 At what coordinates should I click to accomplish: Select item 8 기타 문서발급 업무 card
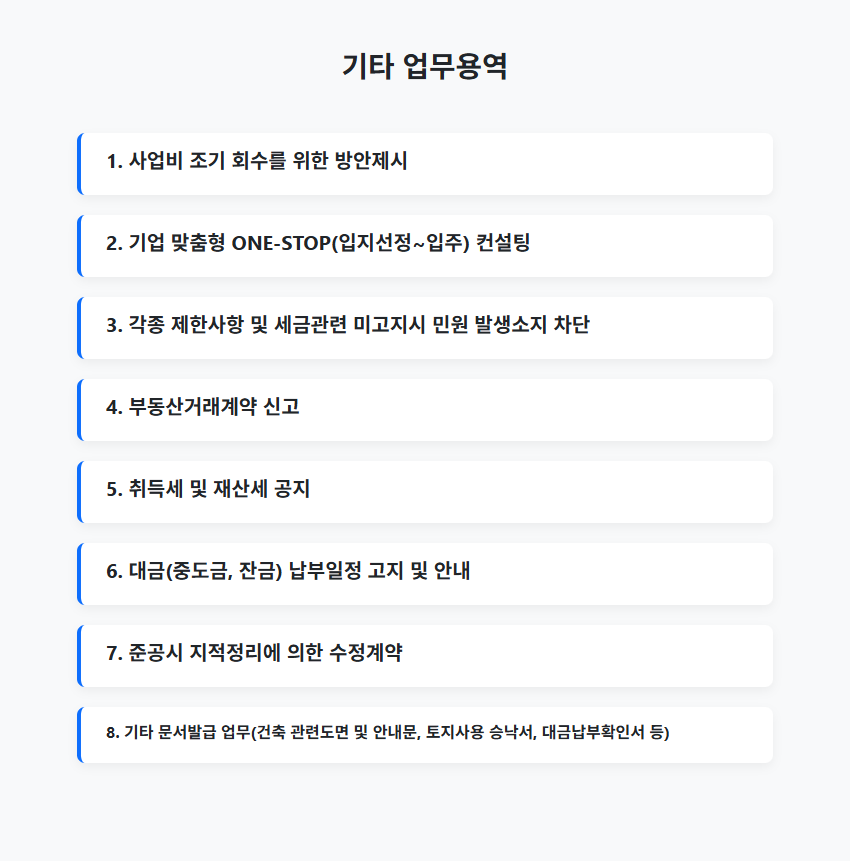425,734
